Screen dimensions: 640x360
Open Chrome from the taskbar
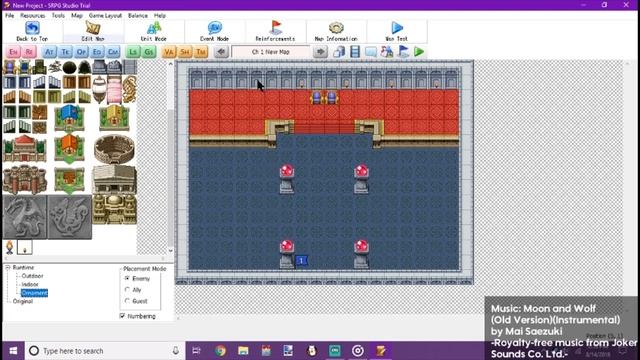click(x=220, y=351)
